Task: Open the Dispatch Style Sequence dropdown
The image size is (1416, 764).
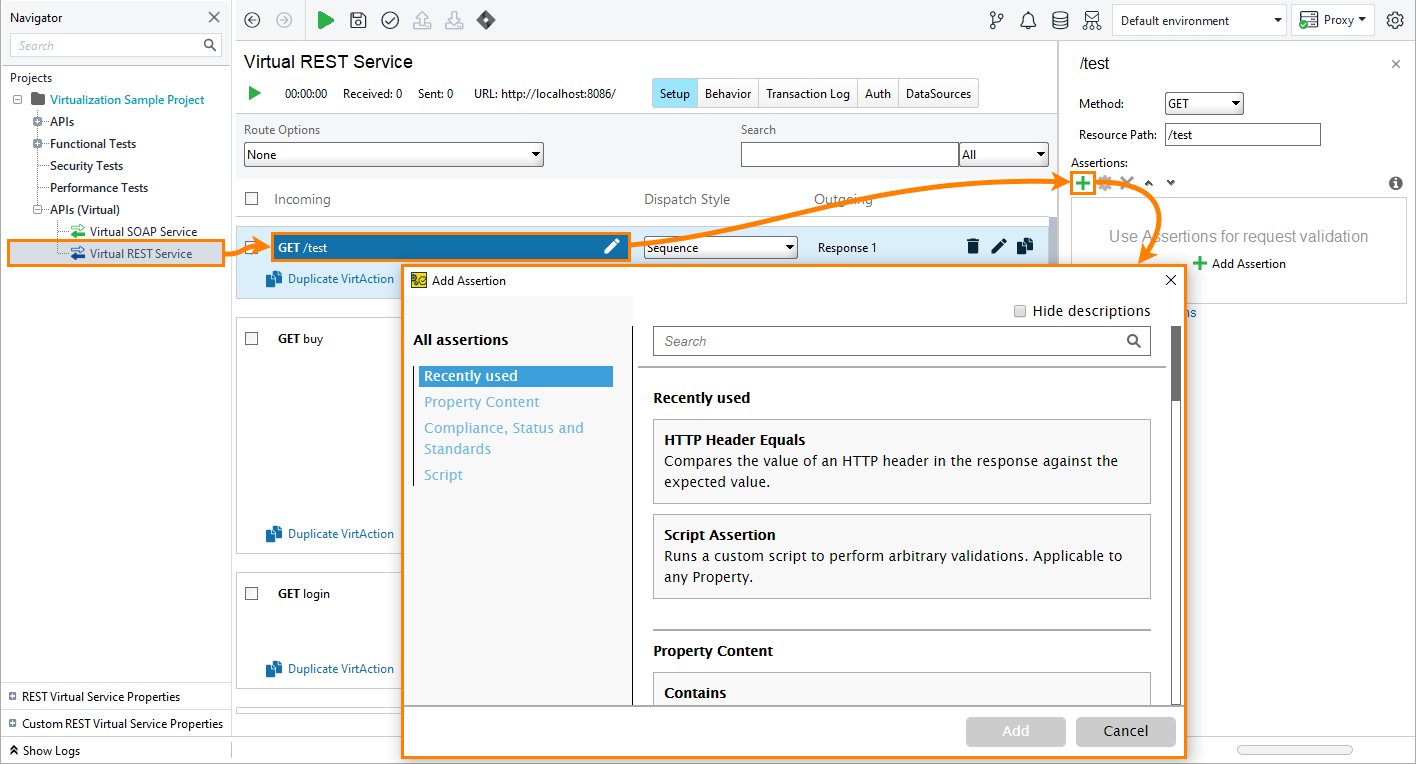Action: [x=720, y=246]
